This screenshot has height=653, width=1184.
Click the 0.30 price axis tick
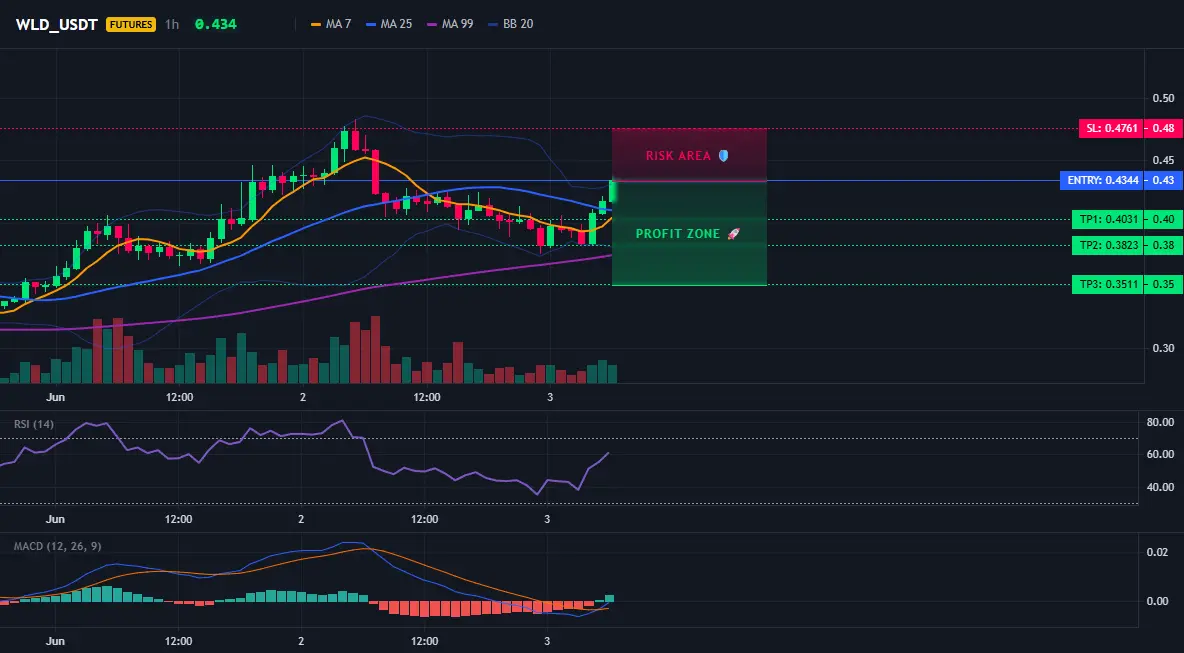1164,348
